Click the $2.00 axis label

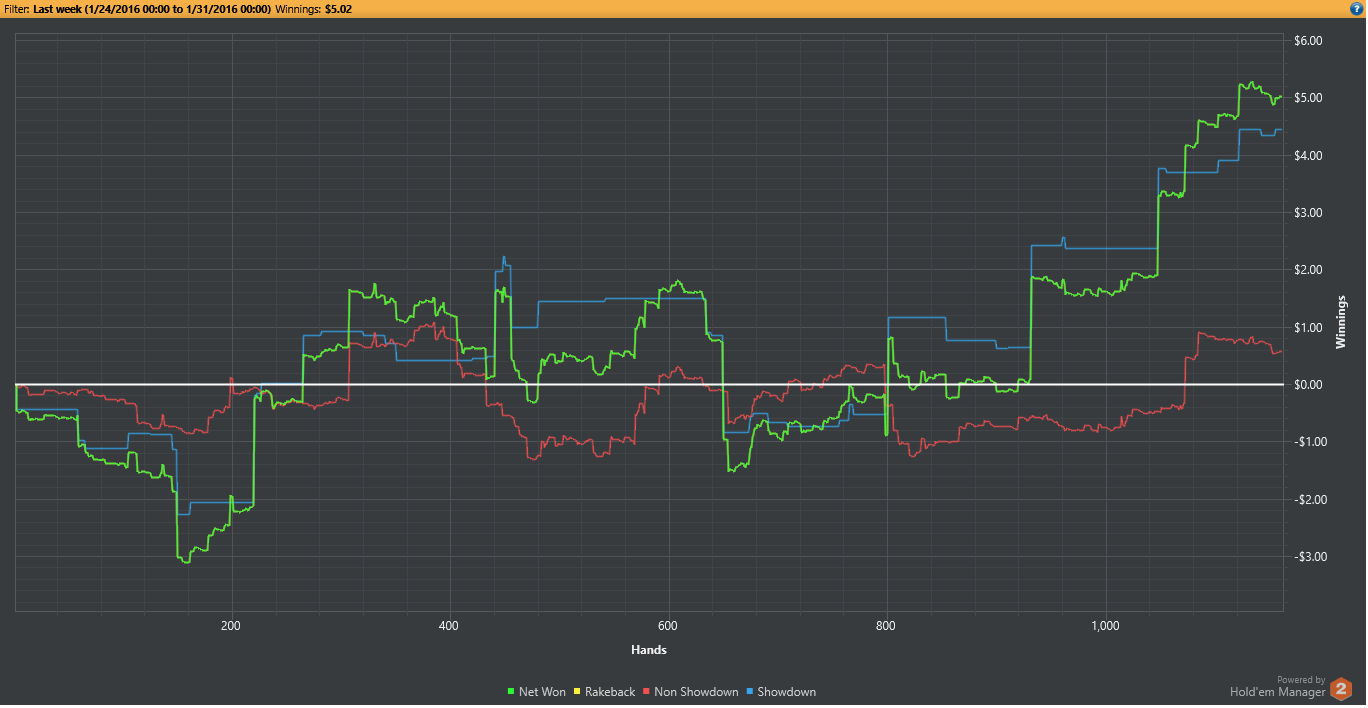pyautogui.click(x=1308, y=270)
